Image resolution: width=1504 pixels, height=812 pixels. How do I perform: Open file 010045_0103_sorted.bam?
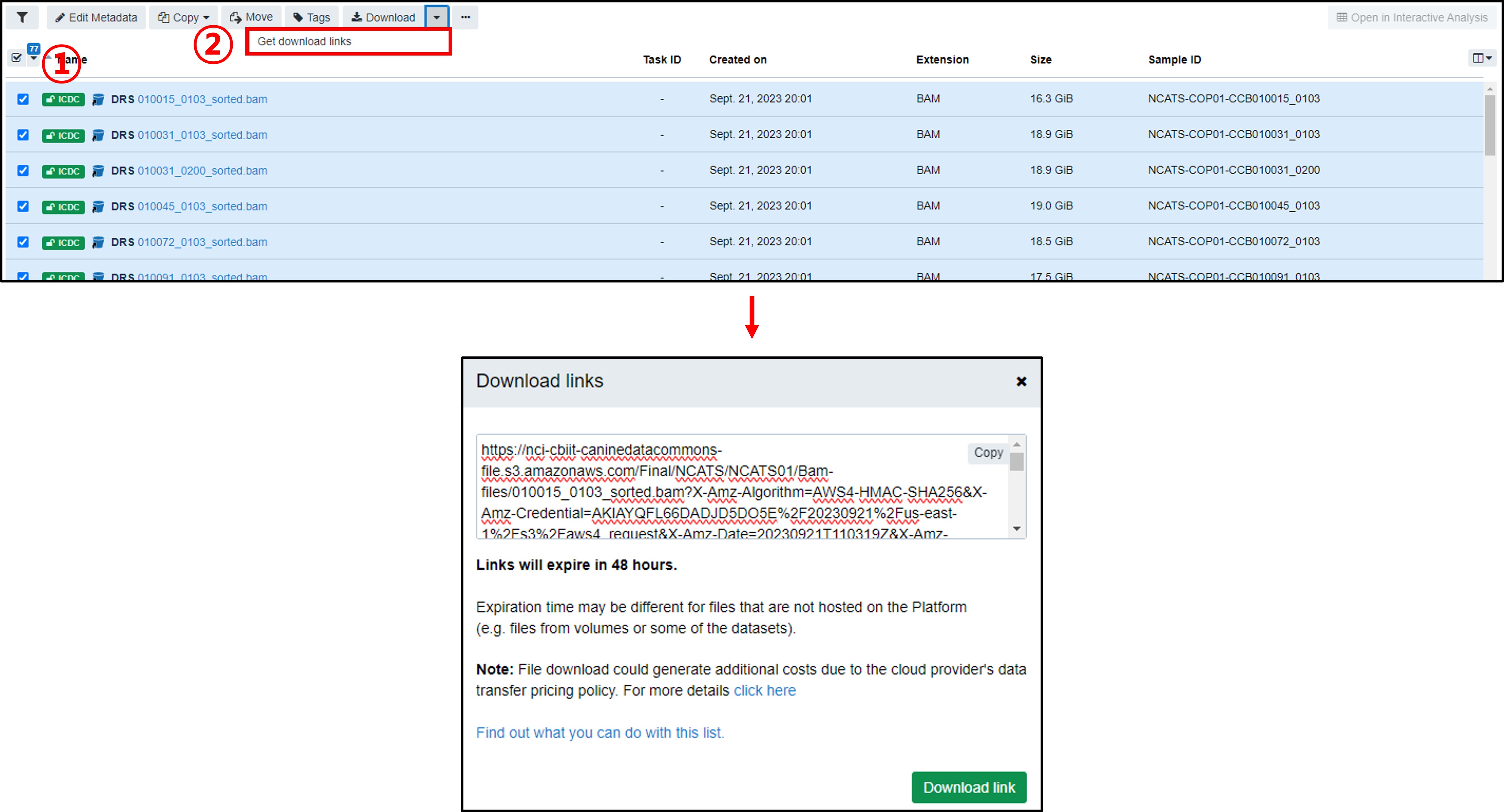coord(202,206)
